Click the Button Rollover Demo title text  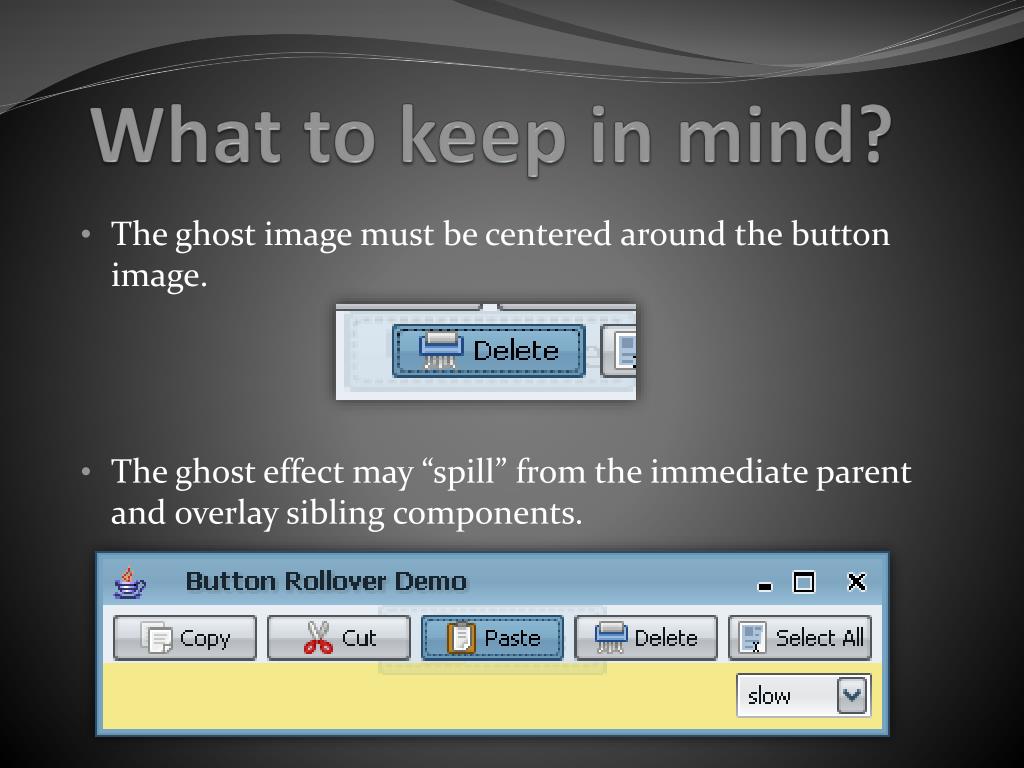[x=327, y=581]
